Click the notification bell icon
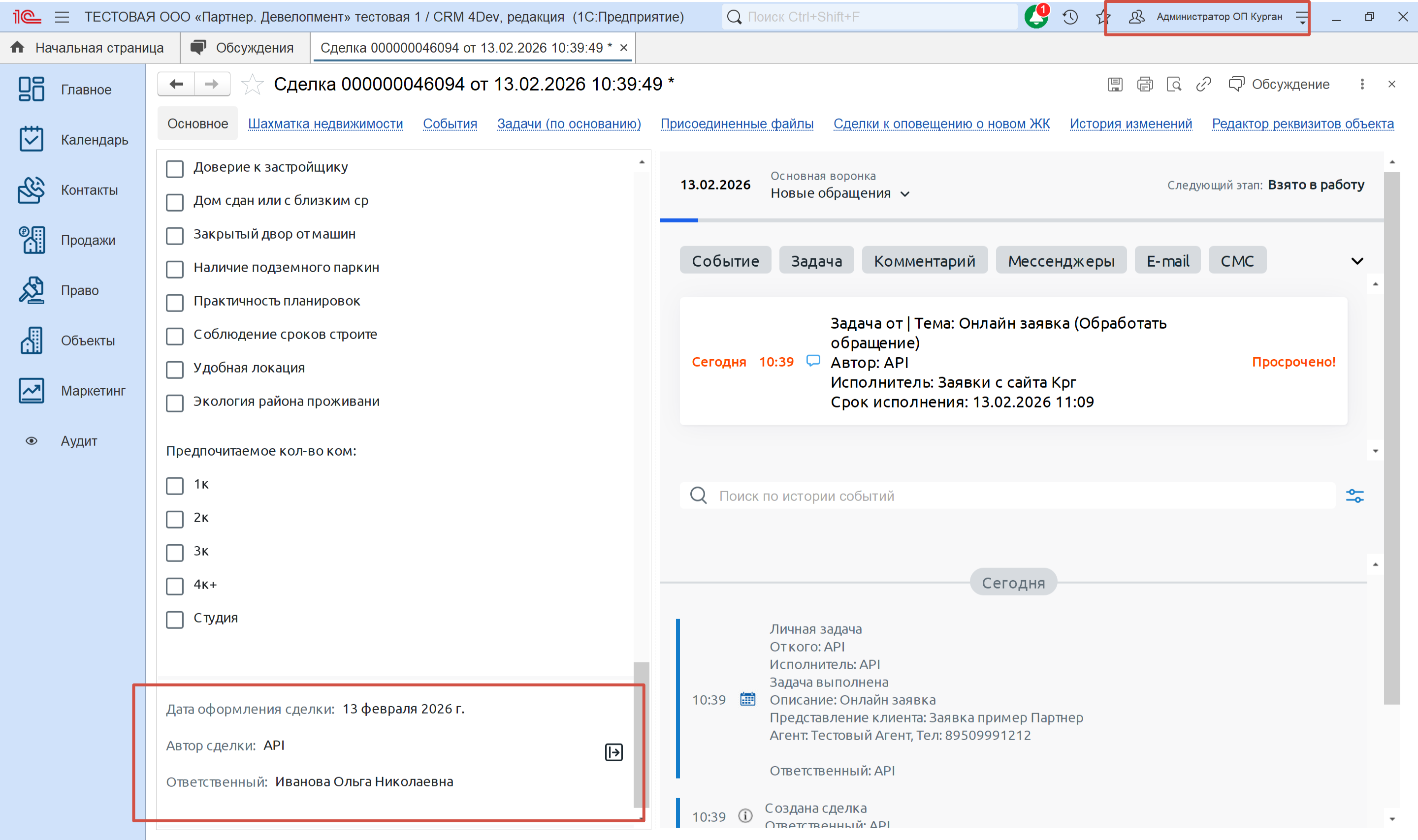This screenshot has height=840, width=1418. coord(1036,17)
